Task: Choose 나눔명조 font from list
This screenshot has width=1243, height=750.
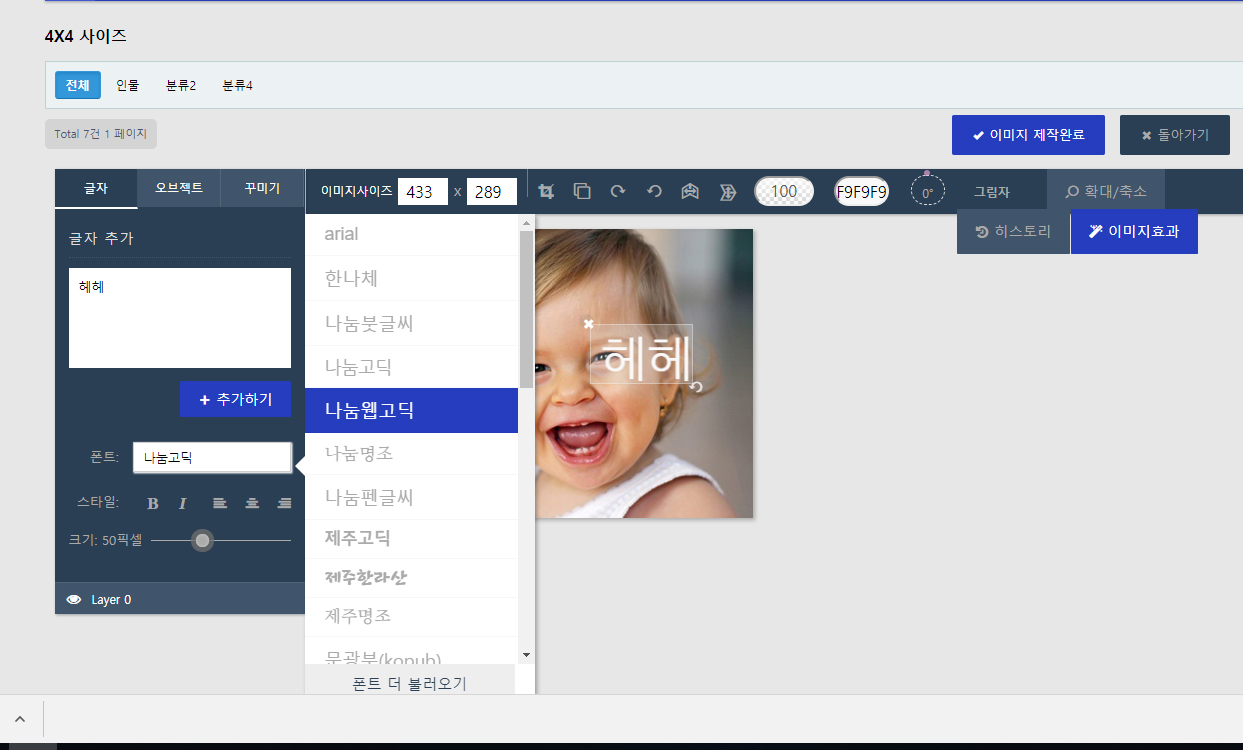Action: tap(411, 454)
